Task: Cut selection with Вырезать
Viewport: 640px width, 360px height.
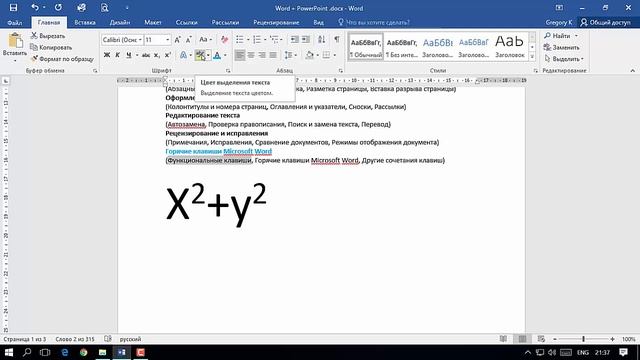Action: pyautogui.click(x=48, y=36)
